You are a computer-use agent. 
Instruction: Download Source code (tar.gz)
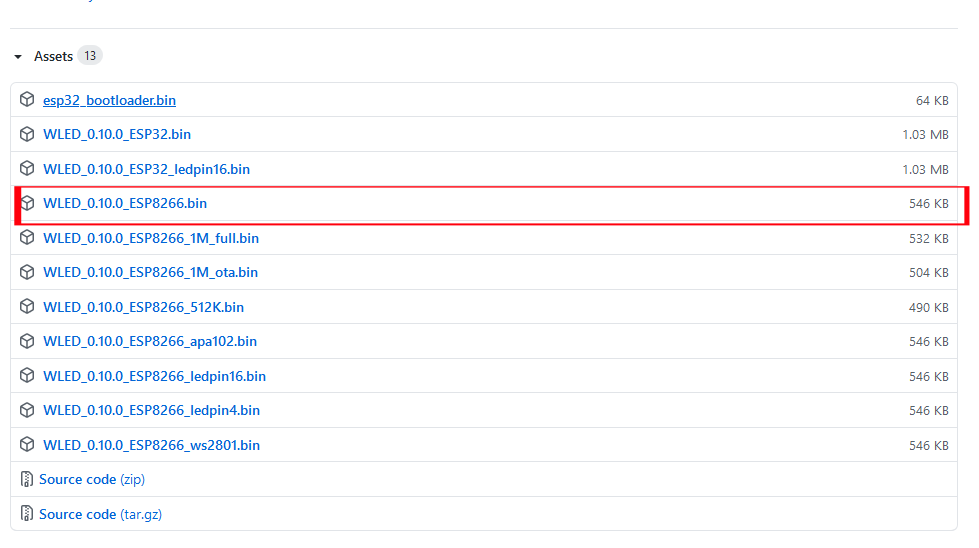pos(101,514)
